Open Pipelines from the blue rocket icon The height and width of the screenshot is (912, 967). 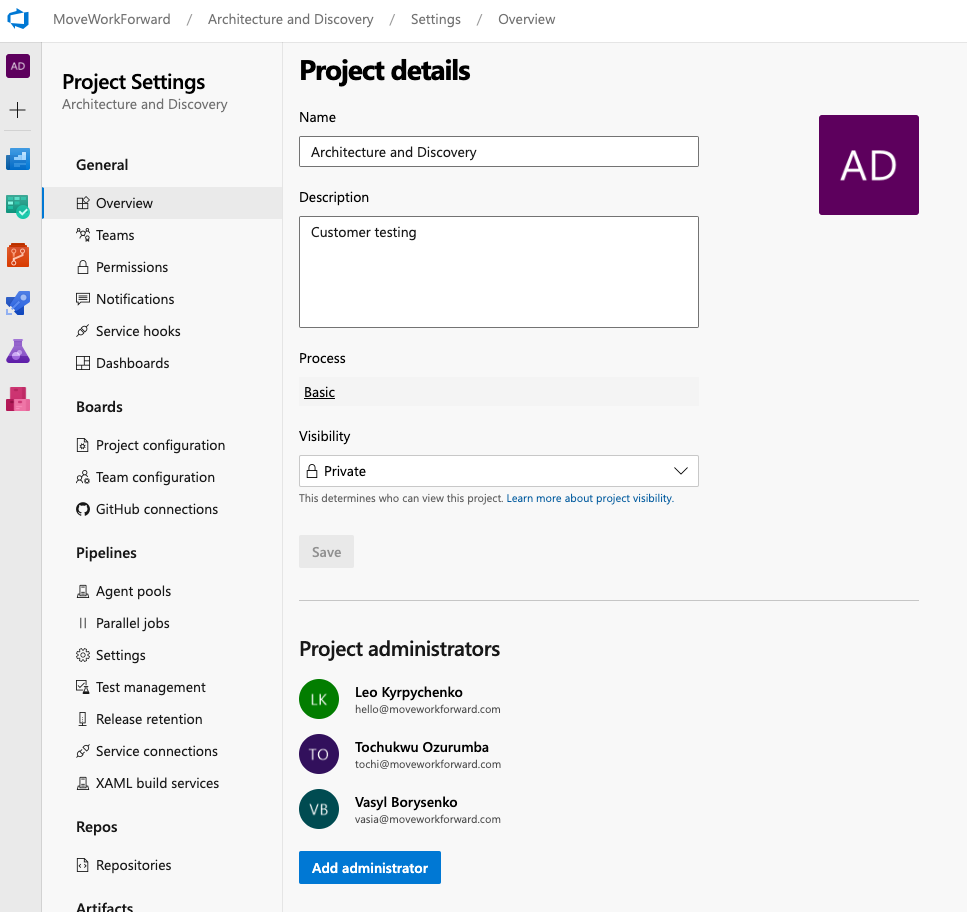pos(18,303)
